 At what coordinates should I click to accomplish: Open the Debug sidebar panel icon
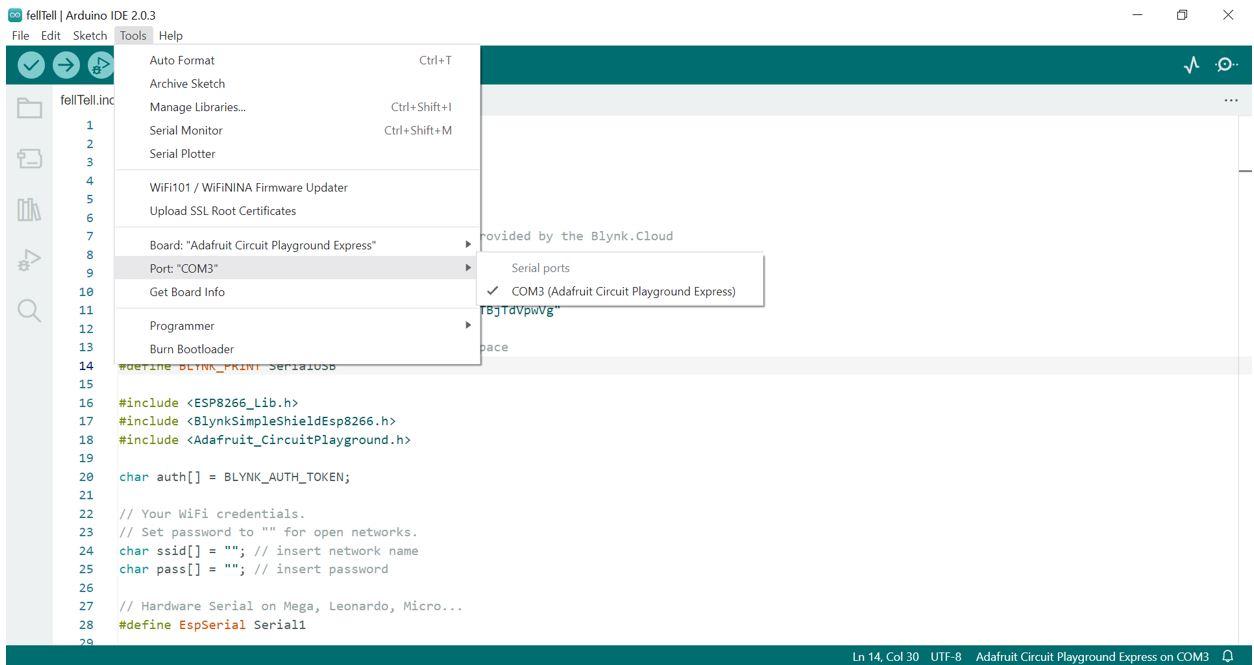(x=29, y=261)
